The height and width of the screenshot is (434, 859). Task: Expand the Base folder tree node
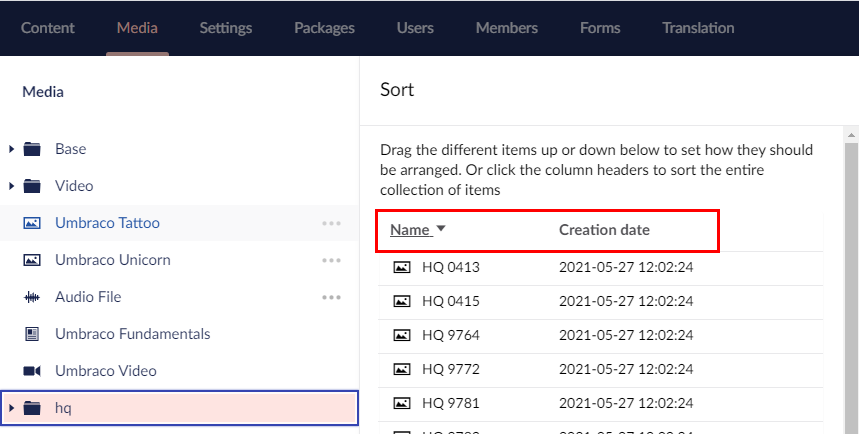[x=12, y=149]
